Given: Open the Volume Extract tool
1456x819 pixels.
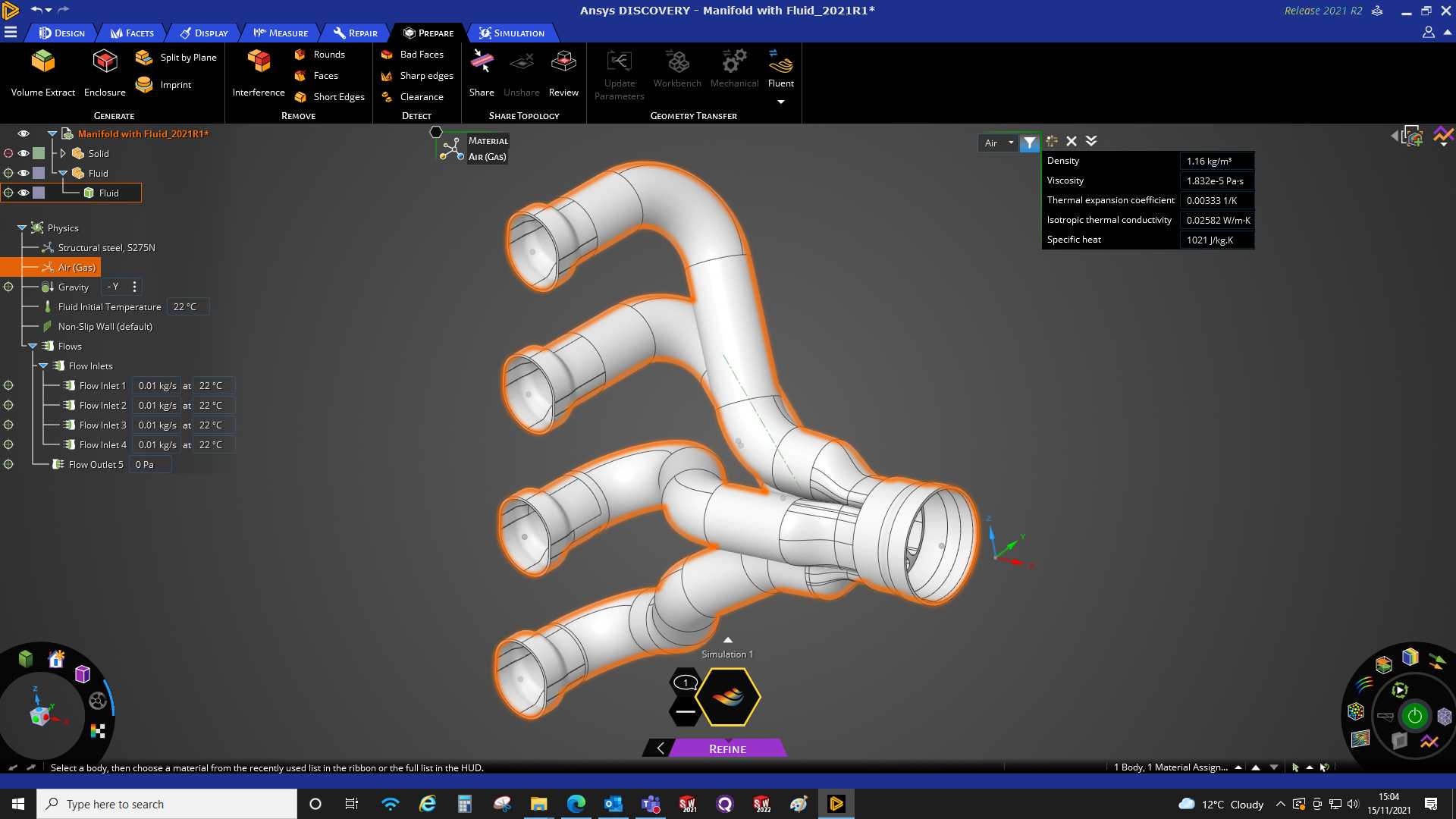Looking at the screenshot, I should click(x=43, y=73).
